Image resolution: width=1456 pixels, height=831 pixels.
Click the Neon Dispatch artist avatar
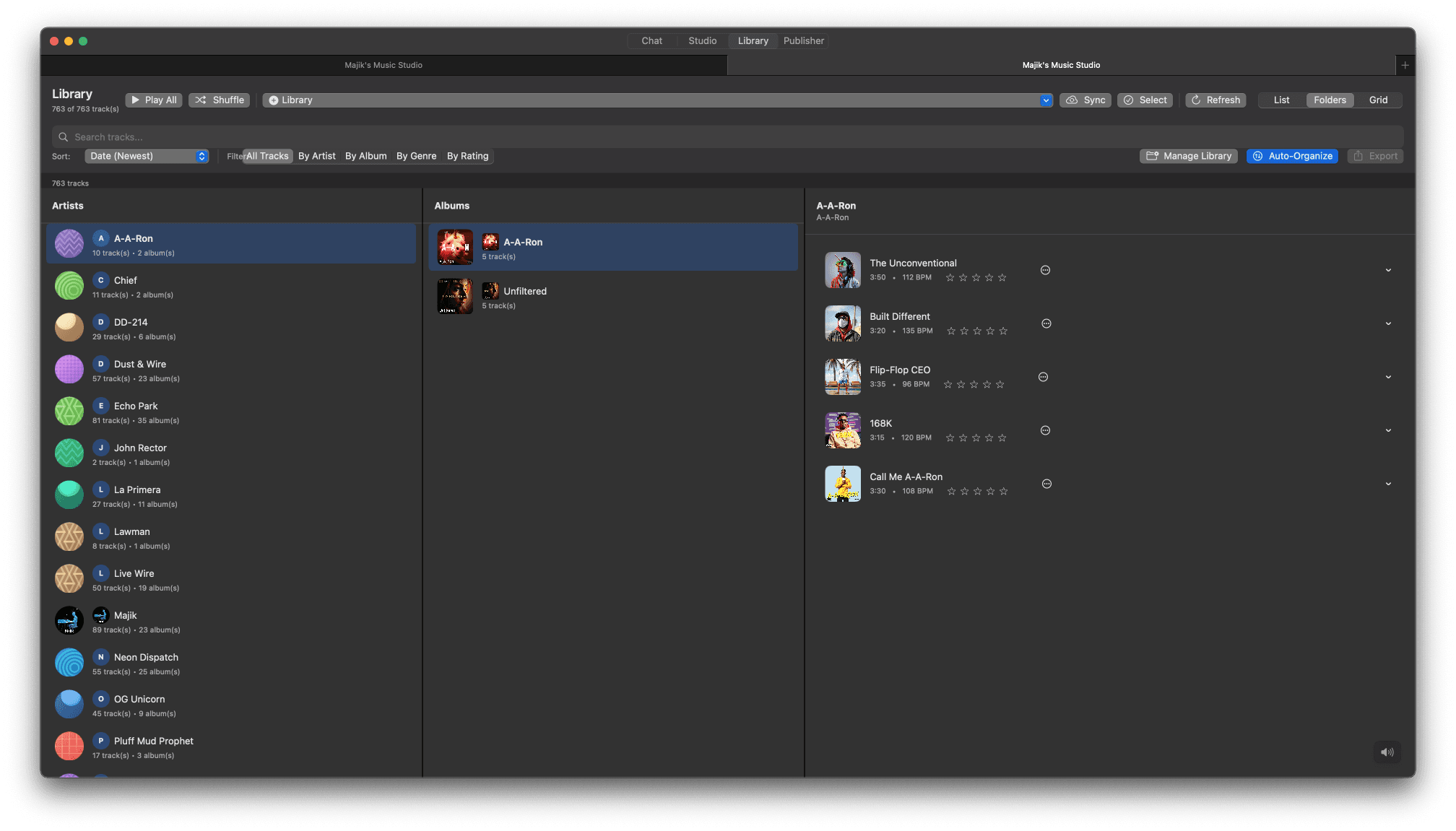(69, 662)
